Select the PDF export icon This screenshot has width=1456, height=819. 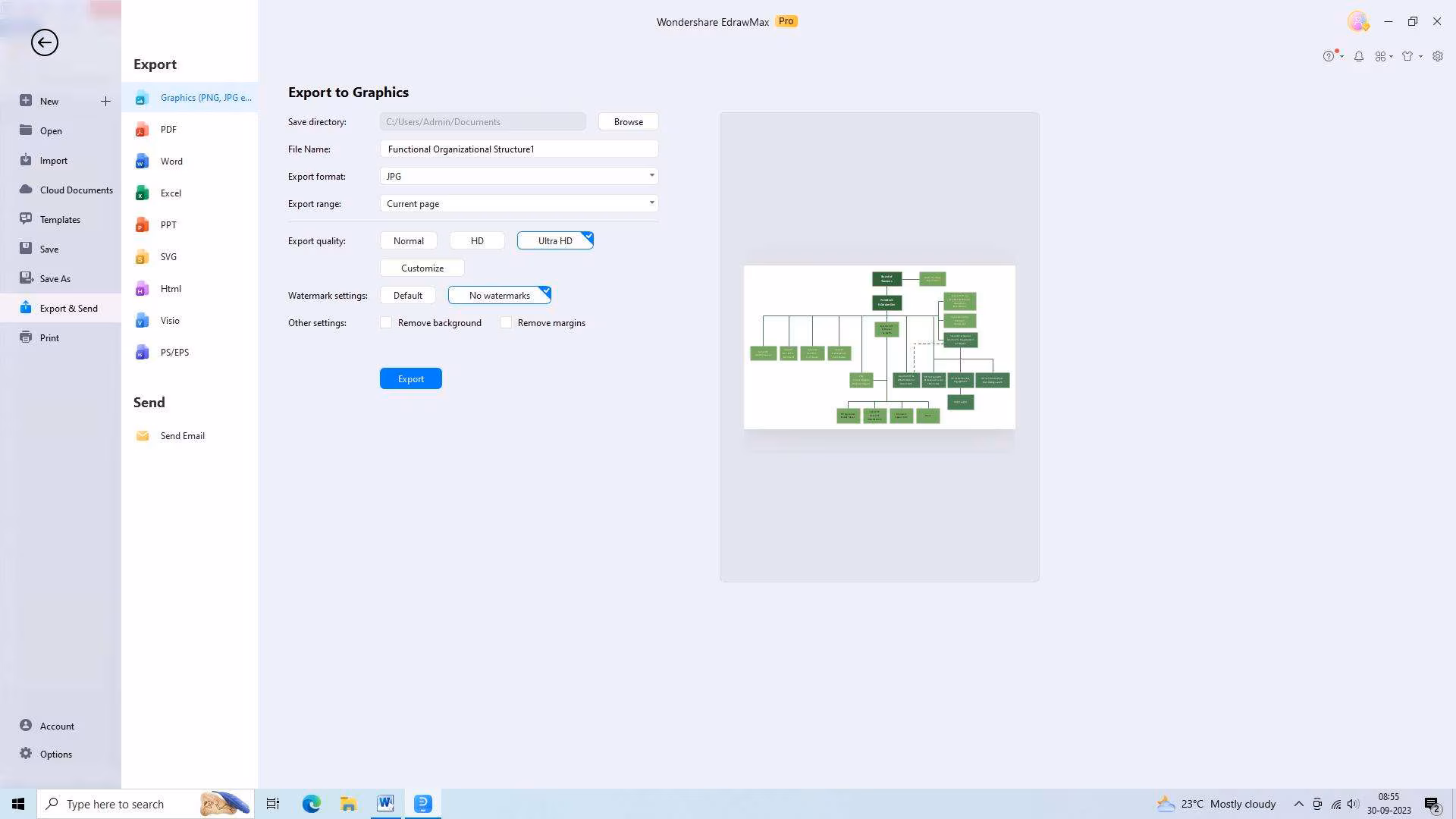click(x=142, y=130)
